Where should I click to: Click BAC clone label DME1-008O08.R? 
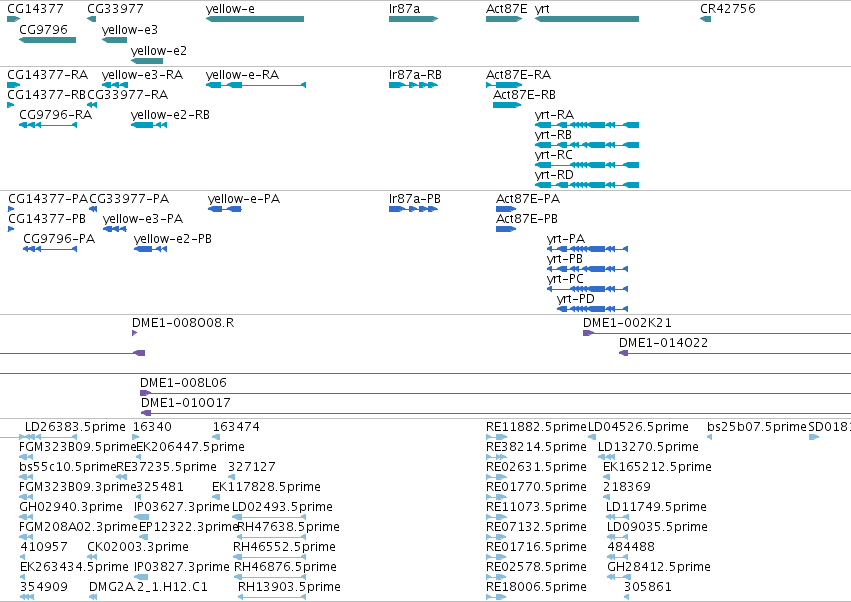click(x=183, y=323)
